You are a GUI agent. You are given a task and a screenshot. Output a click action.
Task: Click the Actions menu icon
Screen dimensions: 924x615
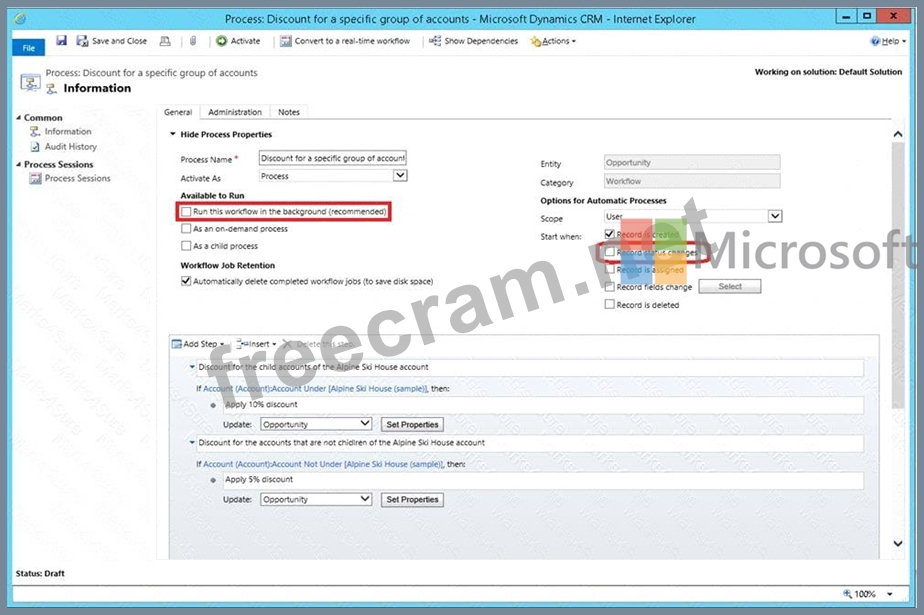[x=535, y=41]
